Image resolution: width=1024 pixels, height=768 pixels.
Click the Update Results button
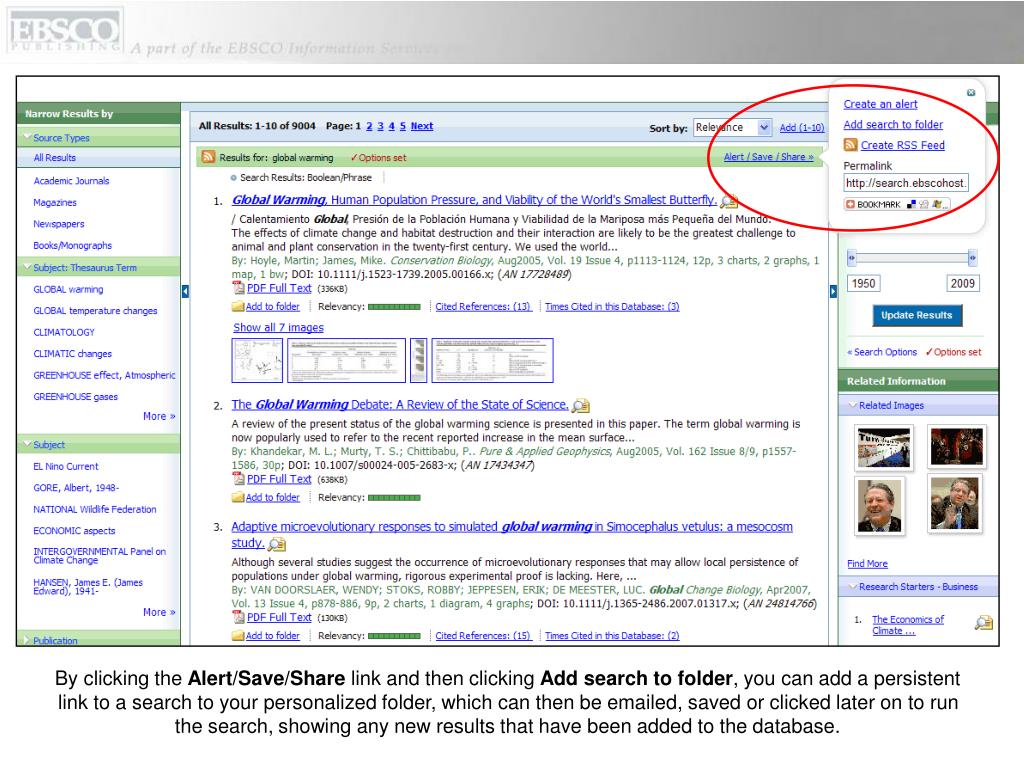(917, 315)
